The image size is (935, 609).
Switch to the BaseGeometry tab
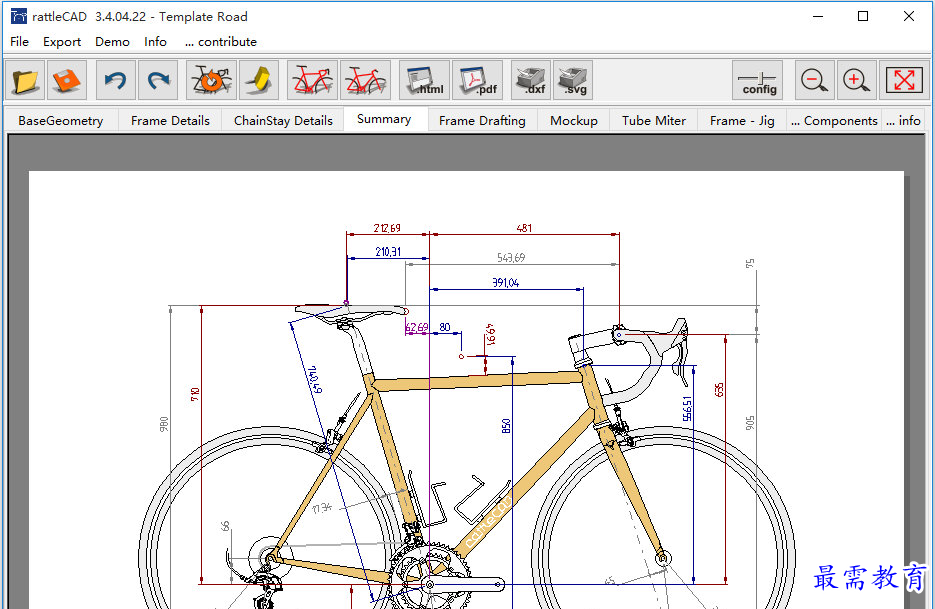click(61, 120)
